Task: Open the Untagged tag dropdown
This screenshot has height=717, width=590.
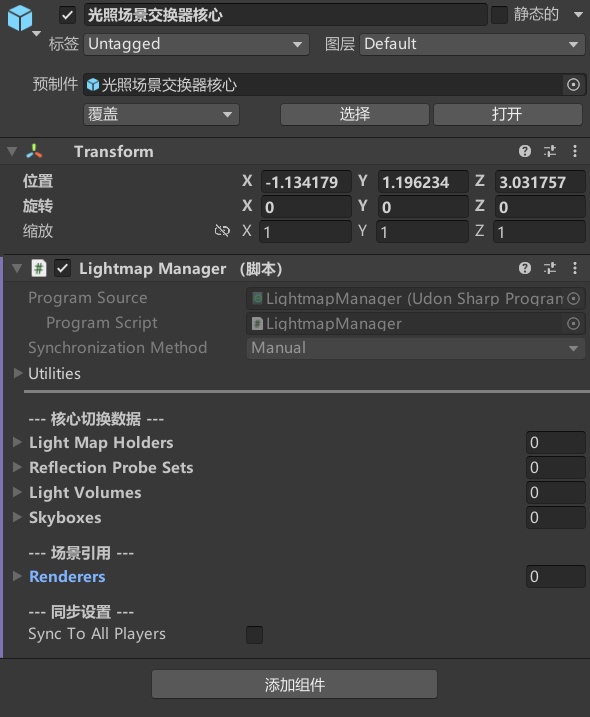Action: [x=196, y=44]
